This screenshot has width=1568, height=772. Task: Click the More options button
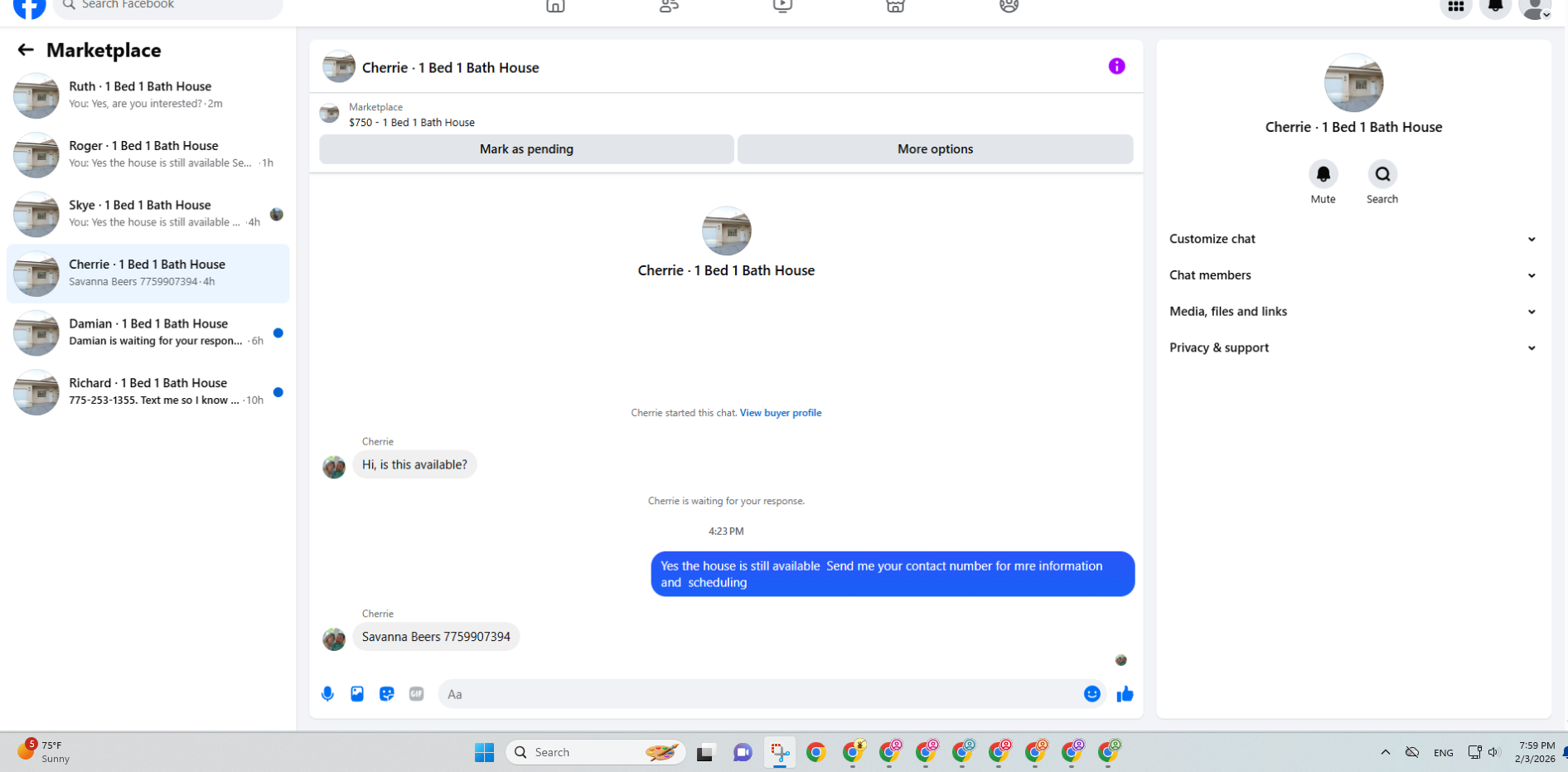coord(935,149)
